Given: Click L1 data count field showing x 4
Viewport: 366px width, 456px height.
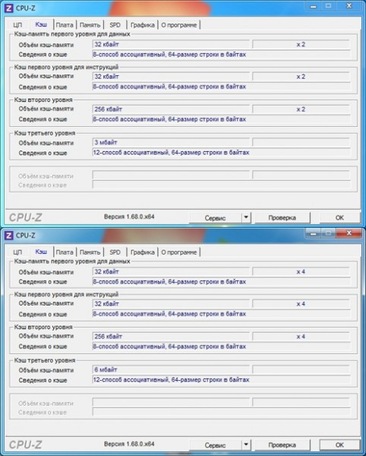Looking at the screenshot, I should pyautogui.click(x=301, y=272).
